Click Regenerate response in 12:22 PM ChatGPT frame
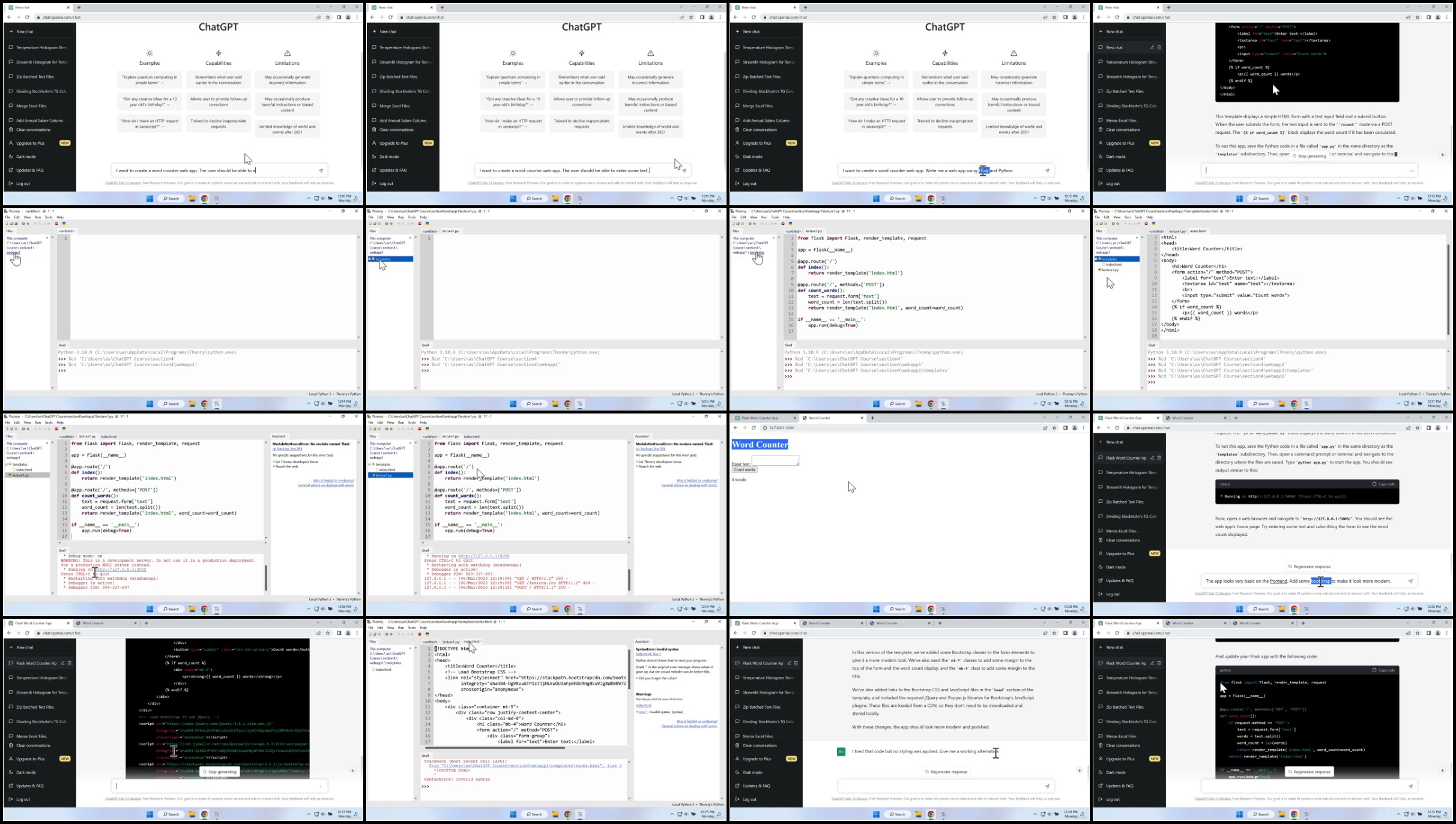 point(1309,567)
